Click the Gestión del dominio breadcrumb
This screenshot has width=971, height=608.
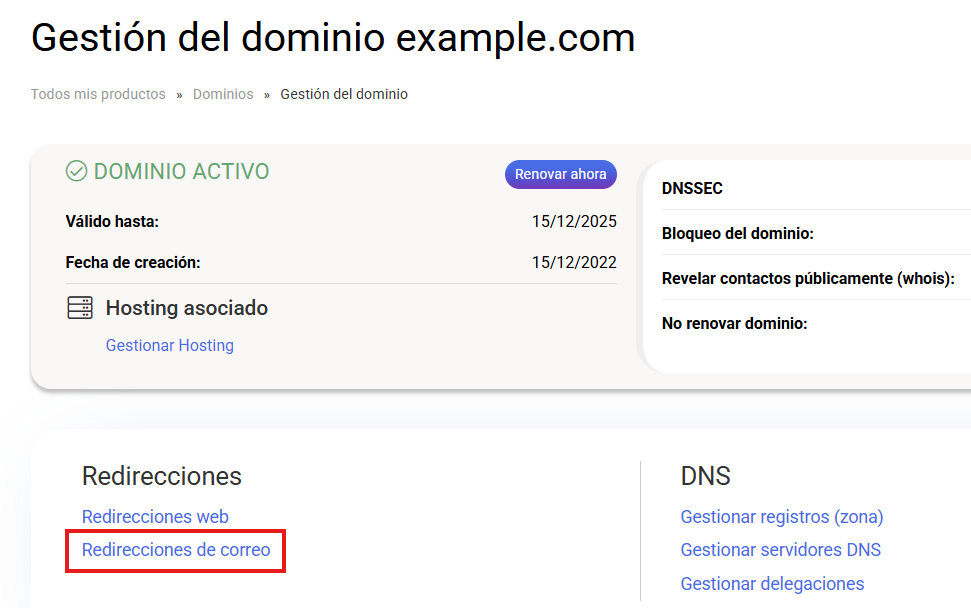(344, 94)
